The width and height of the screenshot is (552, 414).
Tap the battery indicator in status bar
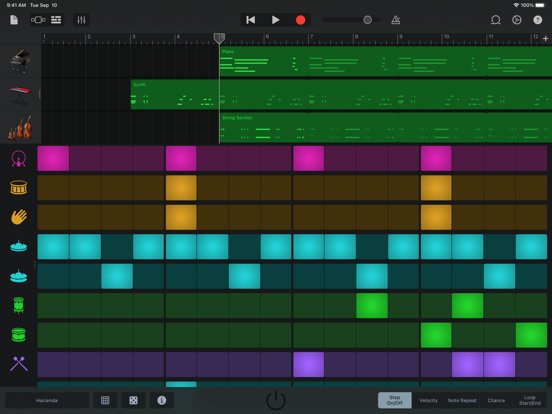pyautogui.click(x=540, y=5)
